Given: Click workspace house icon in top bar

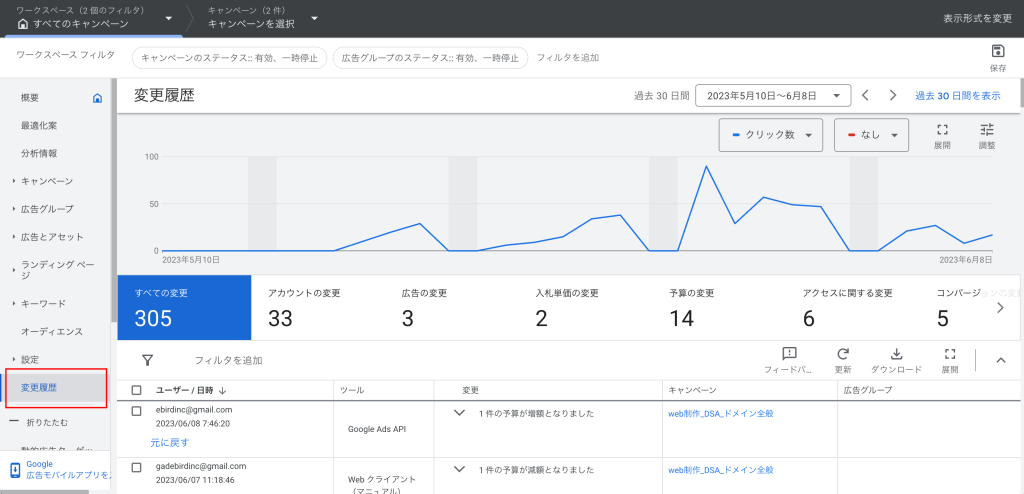Looking at the screenshot, I should [x=23, y=24].
